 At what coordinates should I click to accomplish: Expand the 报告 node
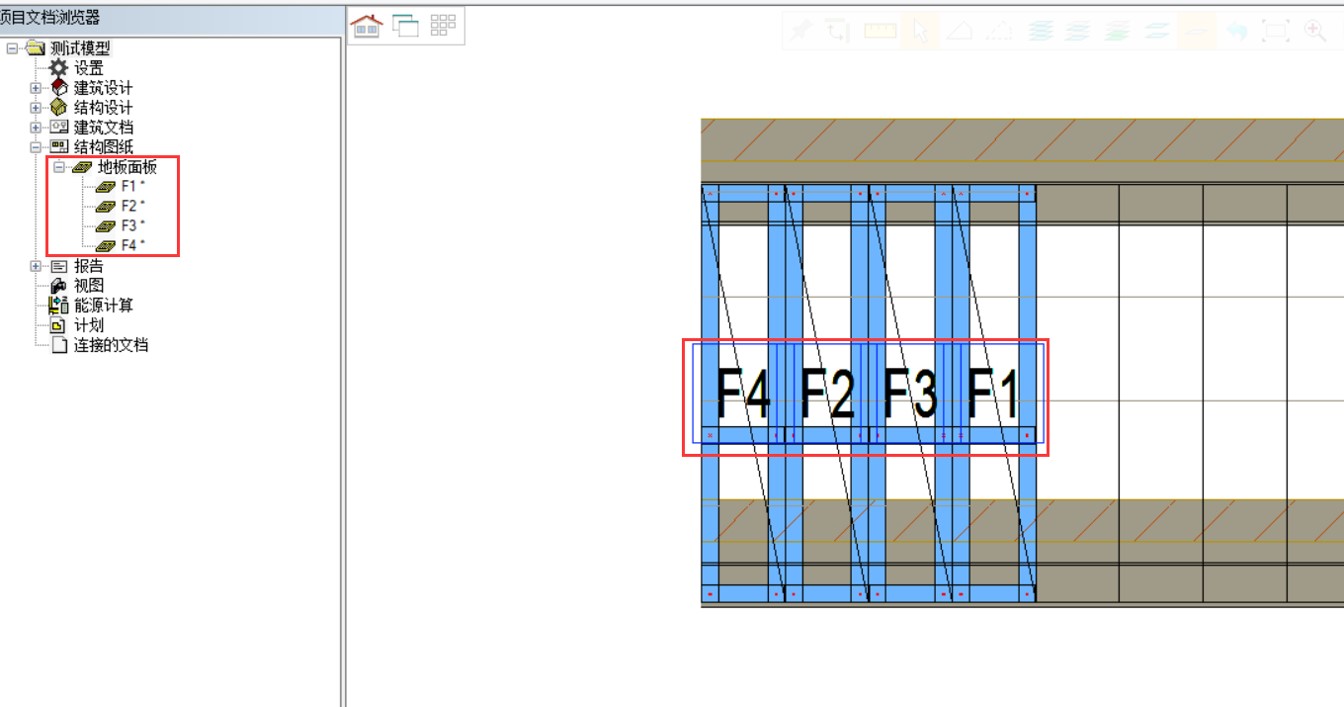(x=36, y=266)
